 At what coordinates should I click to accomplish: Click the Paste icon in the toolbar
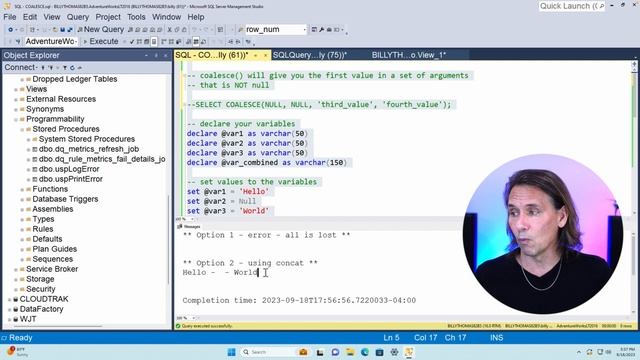tap(184, 30)
